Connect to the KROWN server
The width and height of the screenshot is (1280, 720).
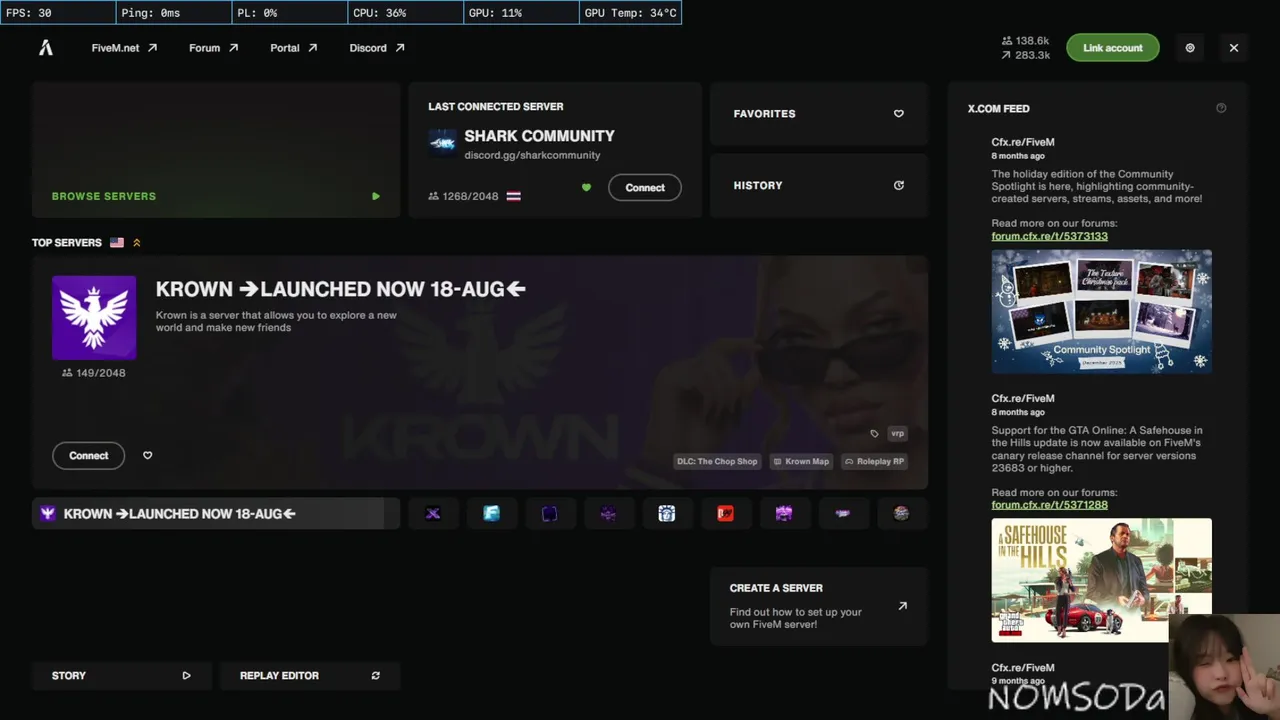pyautogui.click(x=89, y=456)
